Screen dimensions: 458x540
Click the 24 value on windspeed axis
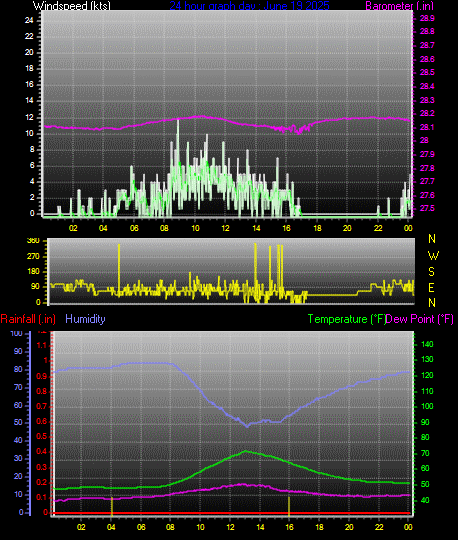click(x=29, y=20)
